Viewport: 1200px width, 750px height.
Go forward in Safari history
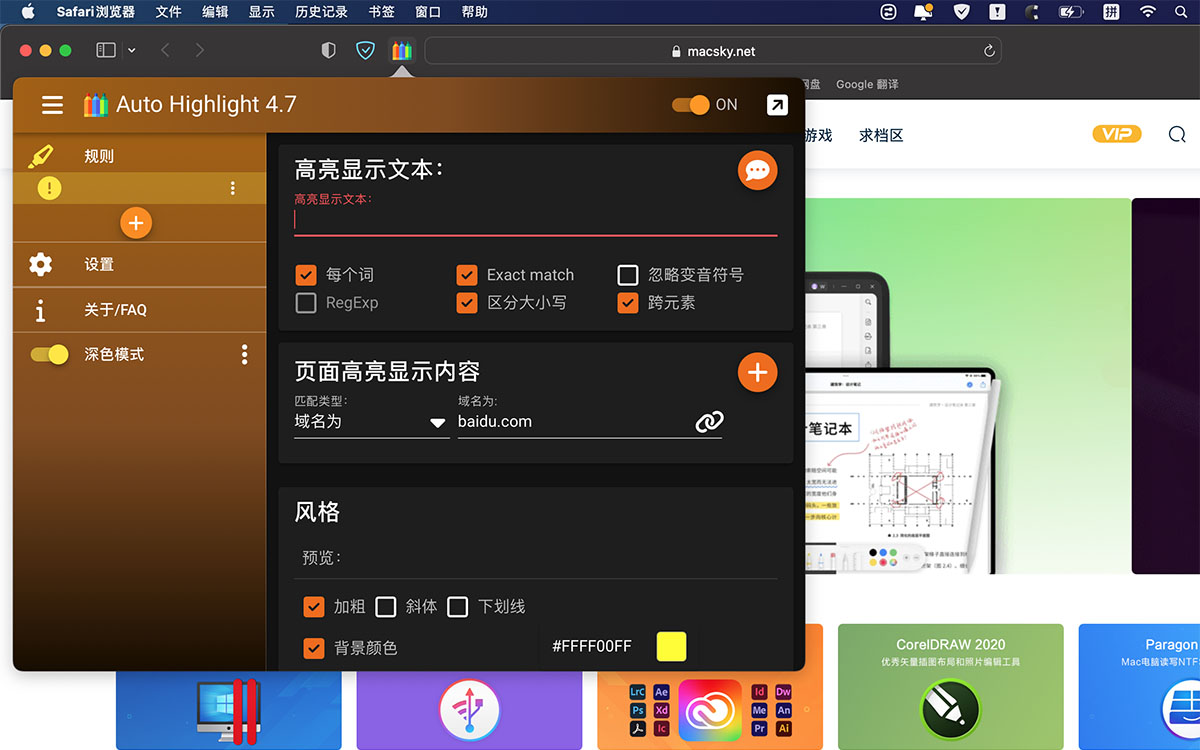pyautogui.click(x=200, y=50)
